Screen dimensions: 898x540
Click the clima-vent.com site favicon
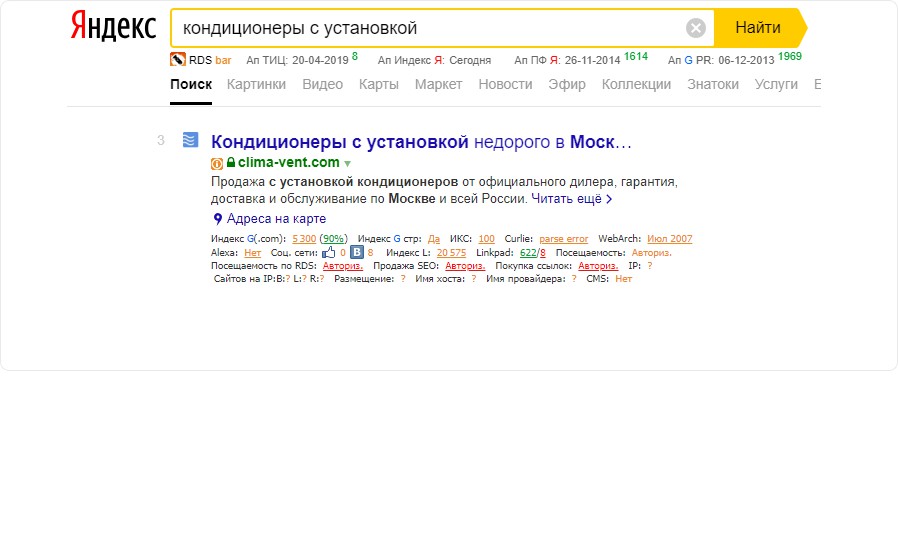[190, 140]
